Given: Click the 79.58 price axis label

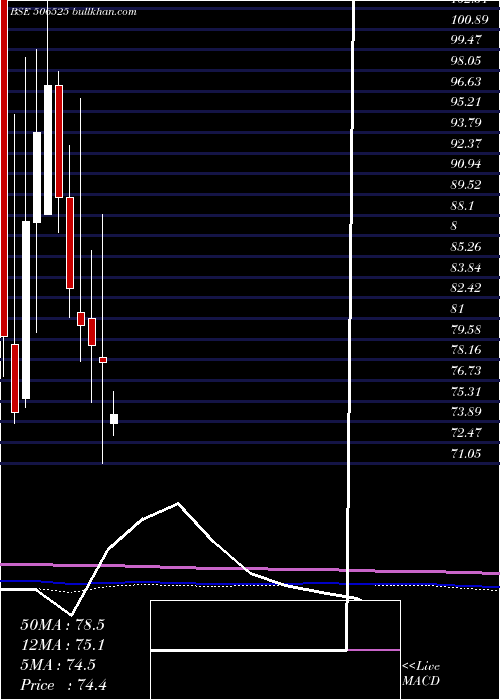Looking at the screenshot, I should click(466, 329).
